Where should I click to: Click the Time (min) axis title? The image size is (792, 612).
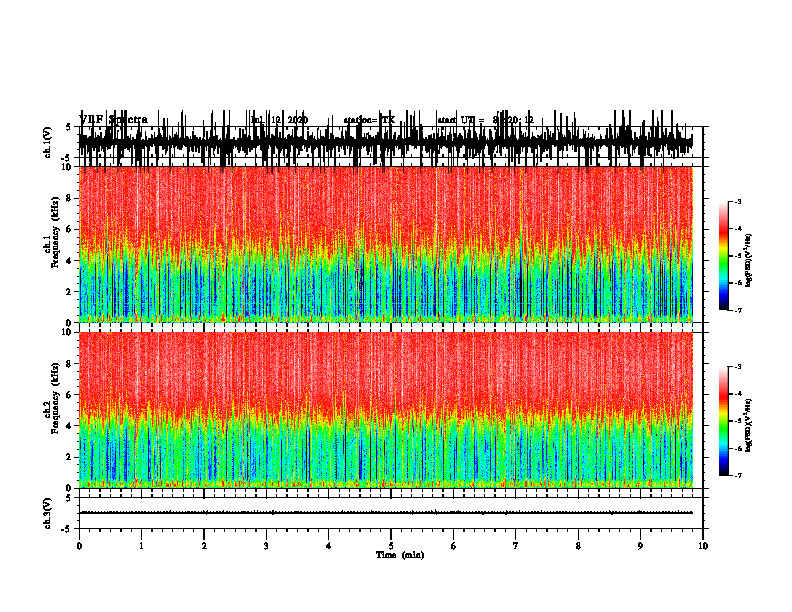pyautogui.click(x=400, y=555)
